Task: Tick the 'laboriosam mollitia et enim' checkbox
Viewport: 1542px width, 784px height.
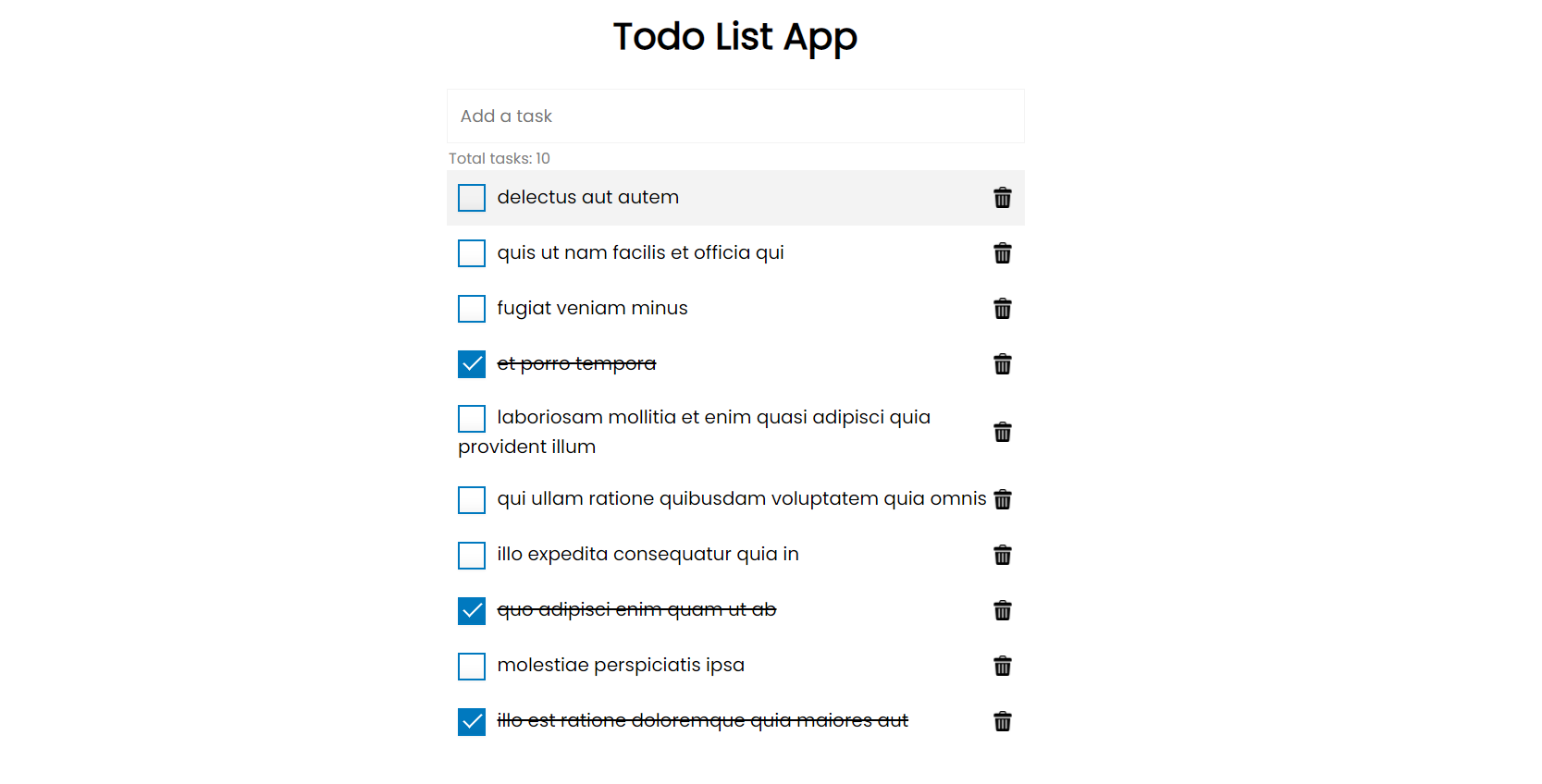Action: click(x=472, y=419)
